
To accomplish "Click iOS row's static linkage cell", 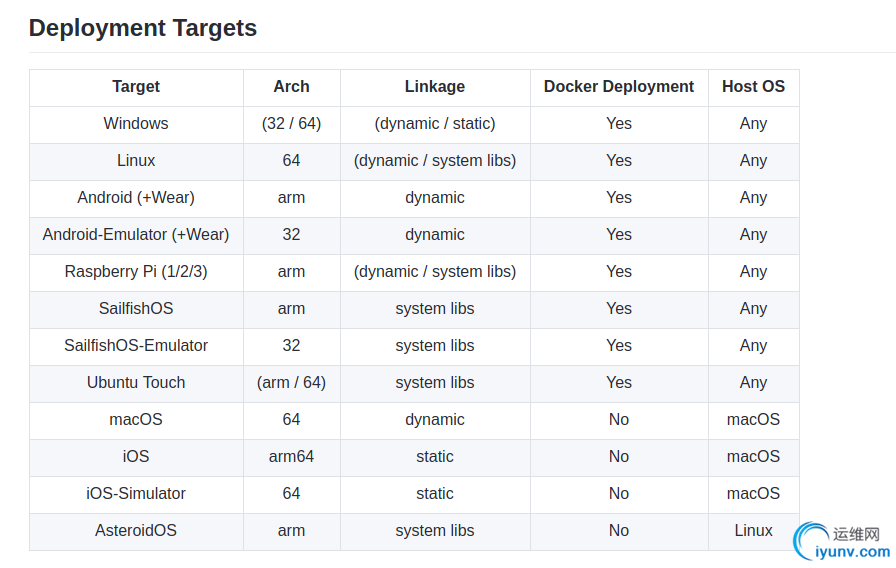I will (x=435, y=457).
